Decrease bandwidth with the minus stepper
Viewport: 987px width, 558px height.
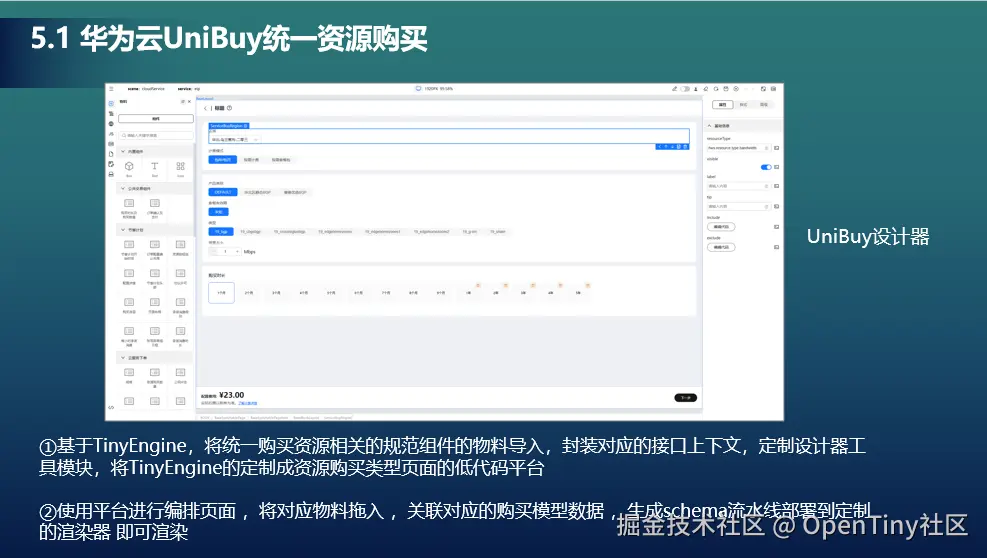click(213, 251)
